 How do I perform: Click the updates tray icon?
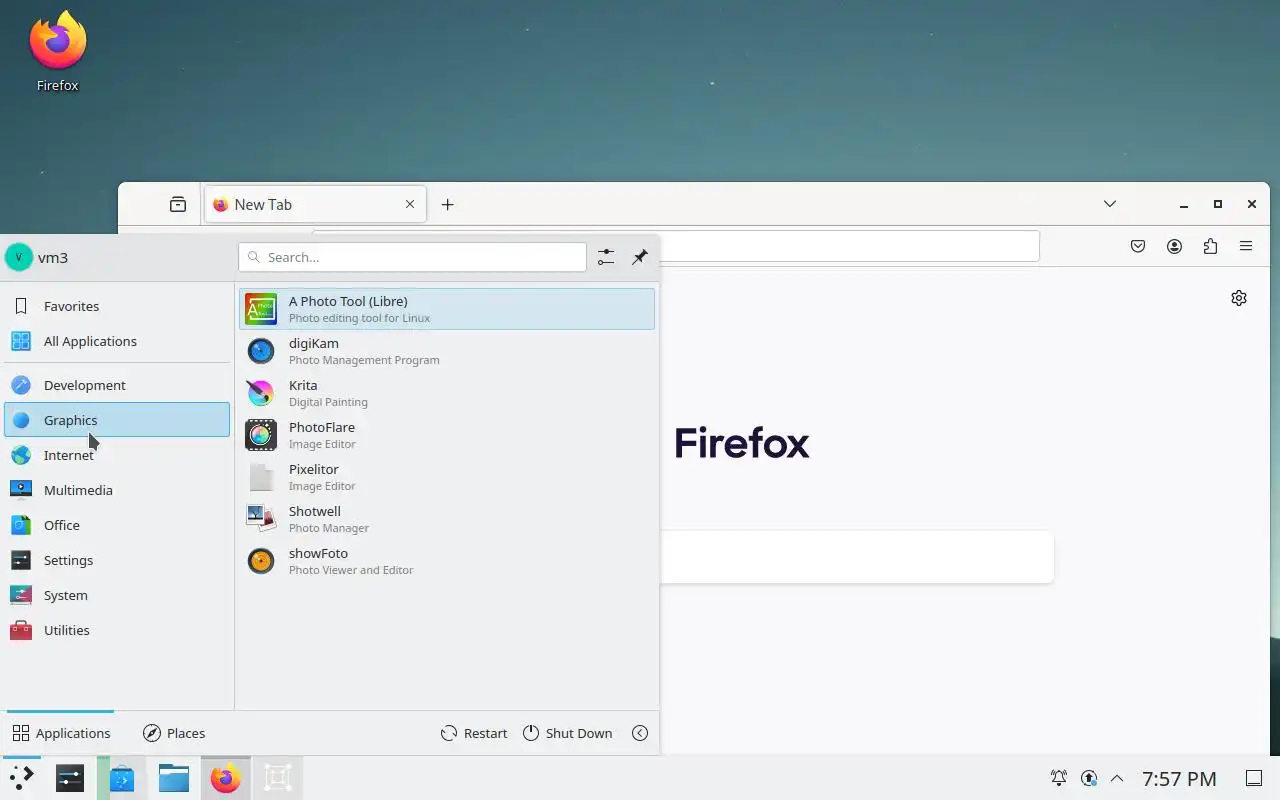(x=1089, y=778)
